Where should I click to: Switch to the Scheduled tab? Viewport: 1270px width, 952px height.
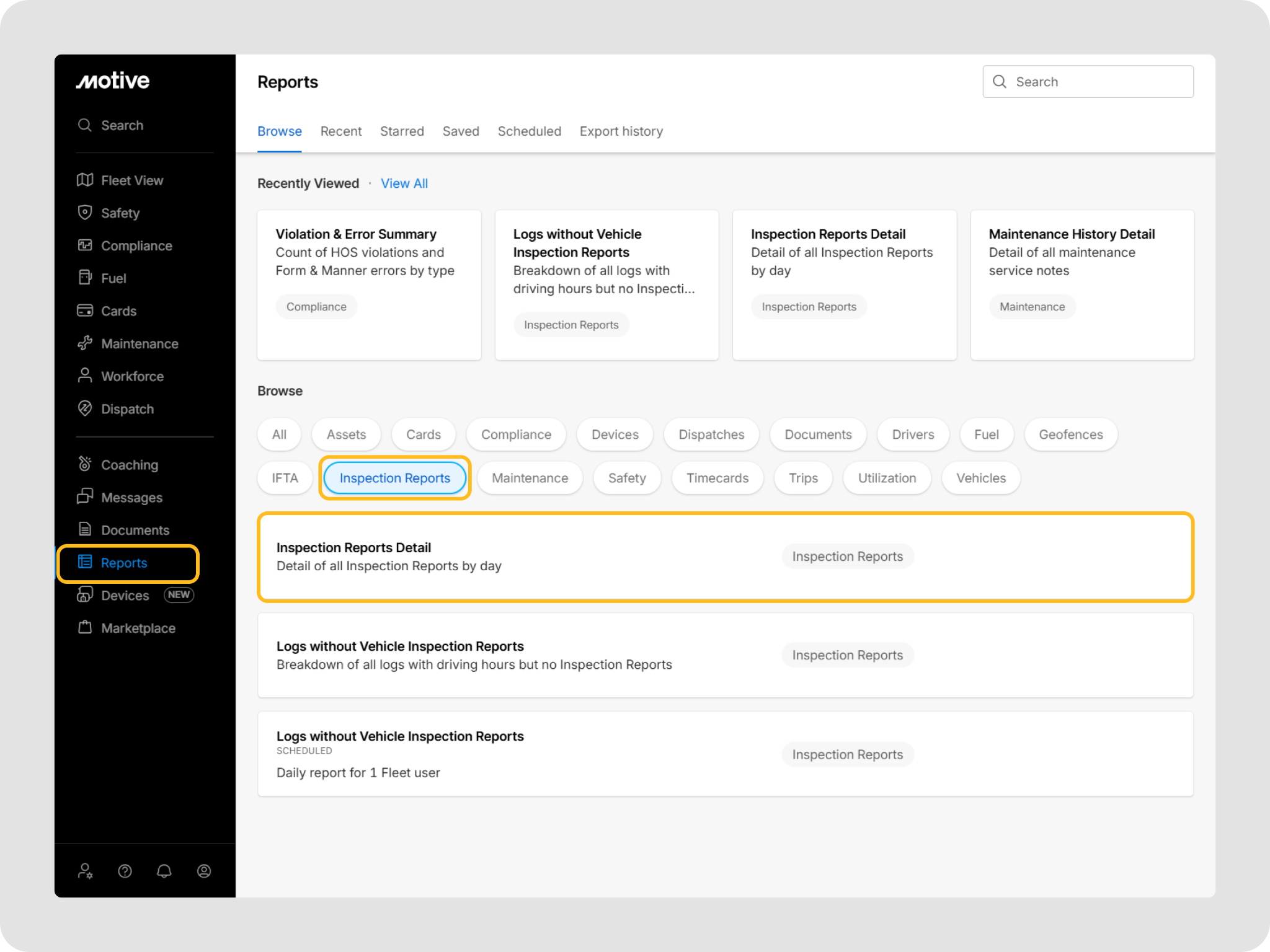pos(529,131)
